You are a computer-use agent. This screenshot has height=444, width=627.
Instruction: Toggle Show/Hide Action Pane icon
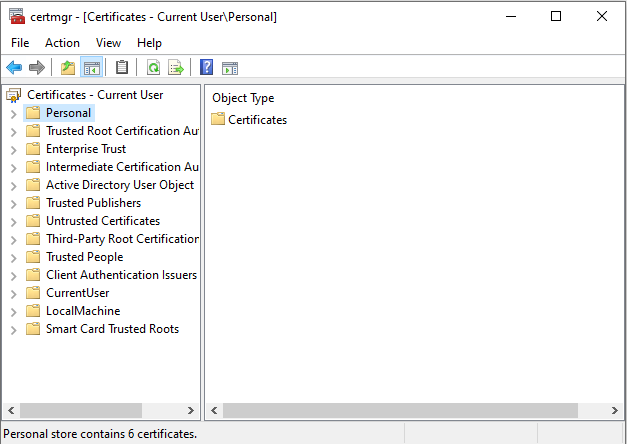pyautogui.click(x=230, y=68)
